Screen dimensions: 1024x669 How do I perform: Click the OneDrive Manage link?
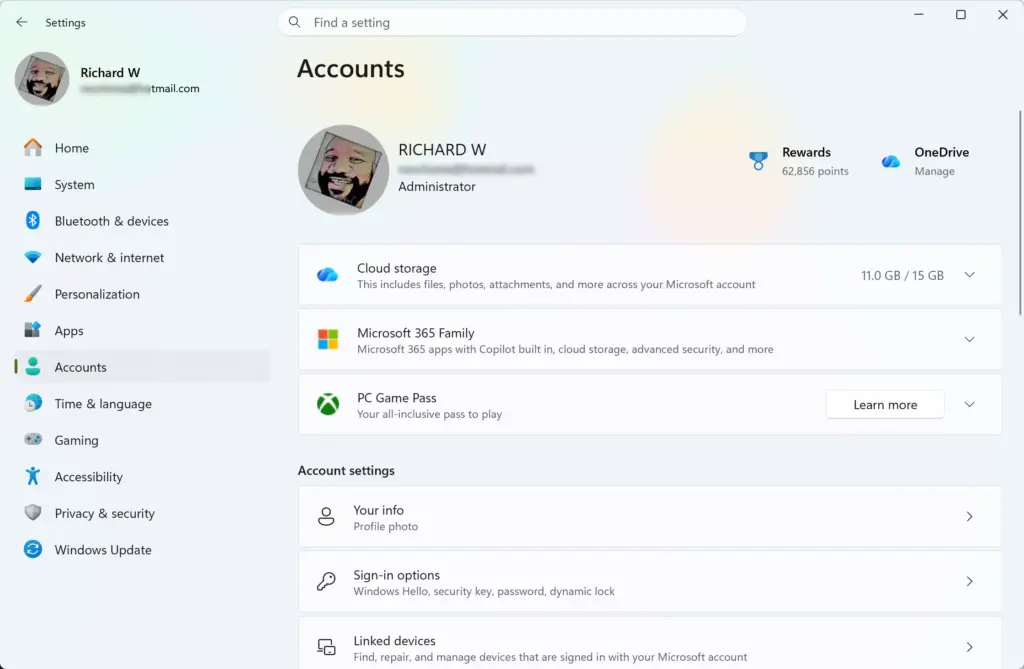[935, 171]
